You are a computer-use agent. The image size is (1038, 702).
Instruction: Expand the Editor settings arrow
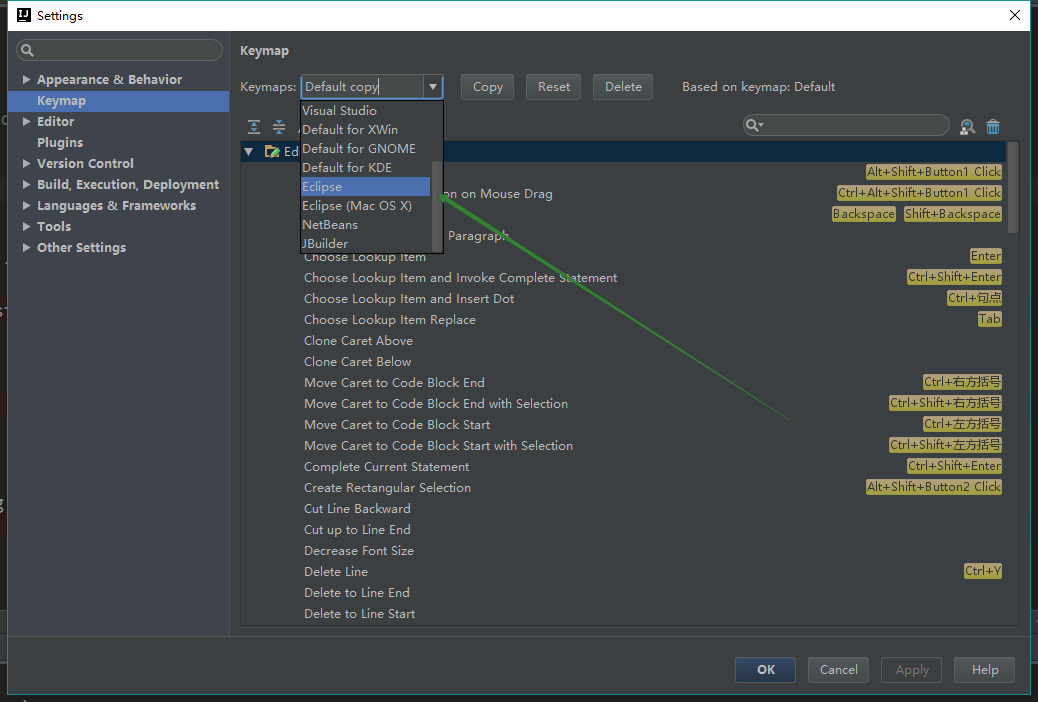(26, 121)
